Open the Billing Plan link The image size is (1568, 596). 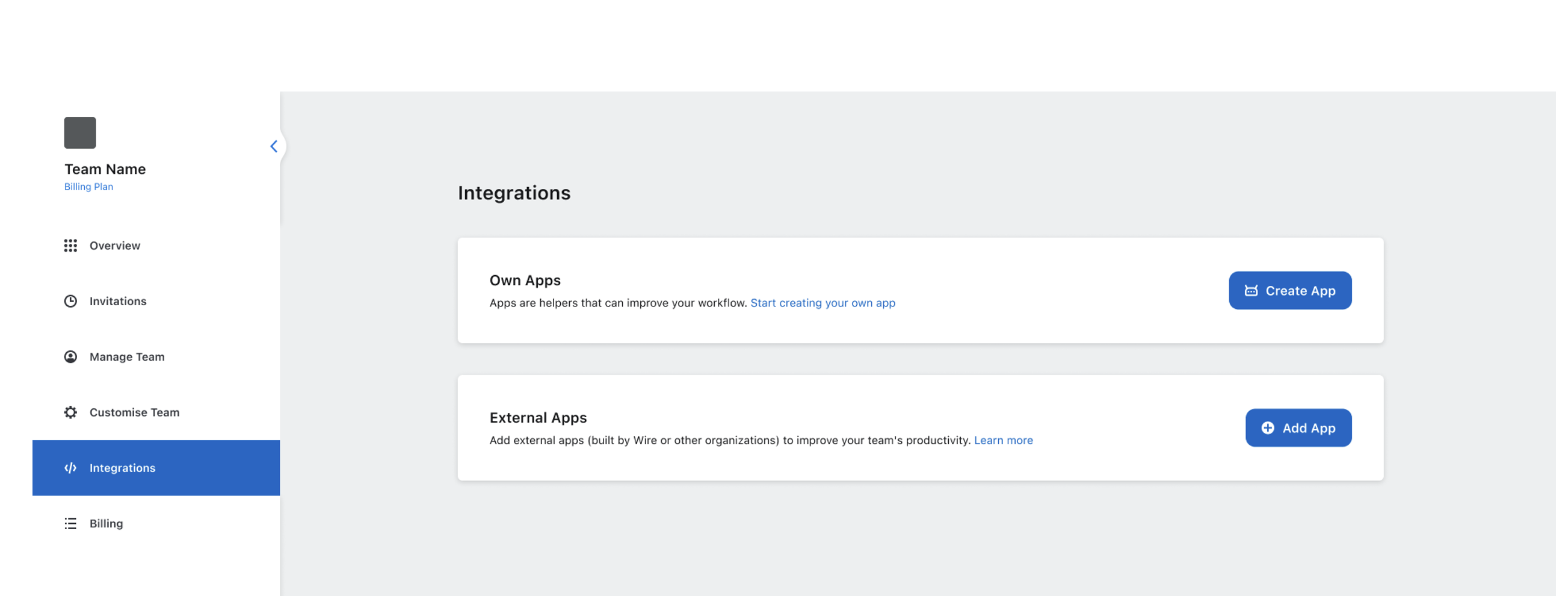(88, 186)
